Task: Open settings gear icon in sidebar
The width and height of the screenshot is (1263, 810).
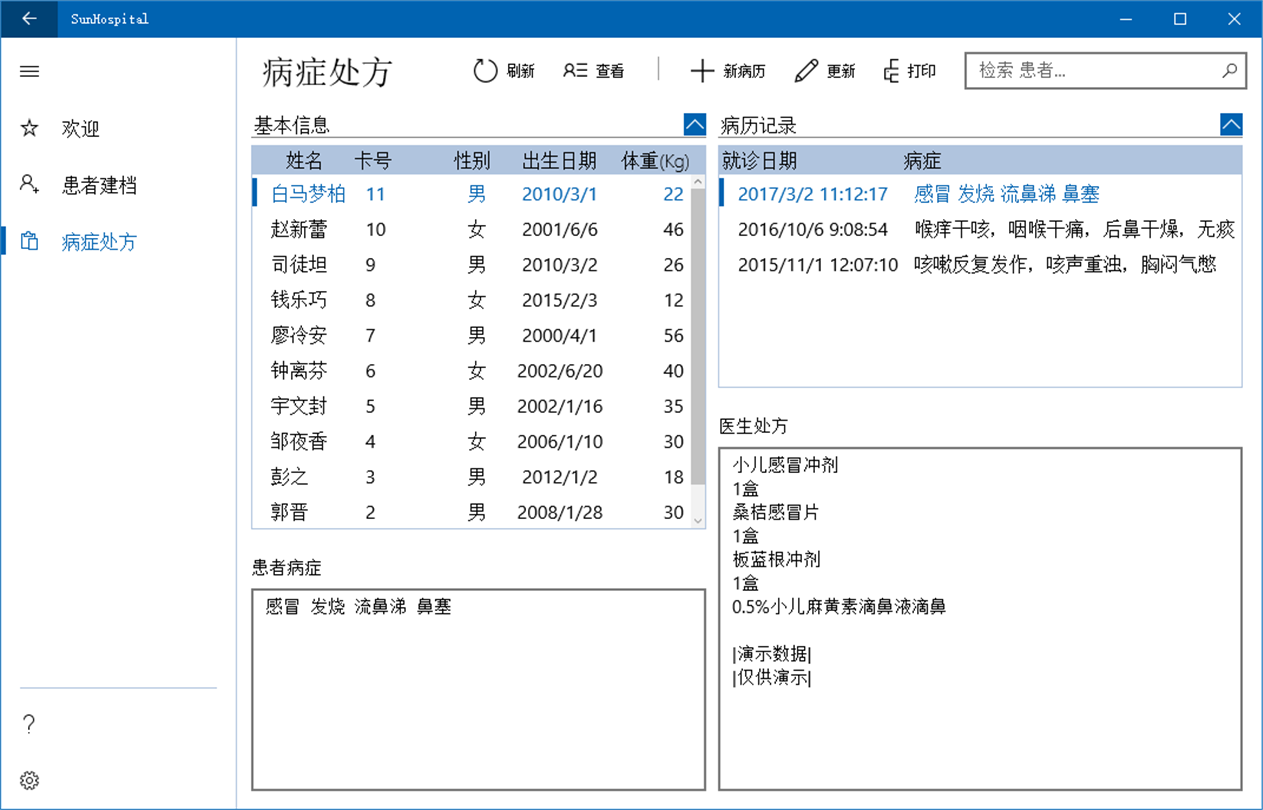Action: pyautogui.click(x=29, y=780)
